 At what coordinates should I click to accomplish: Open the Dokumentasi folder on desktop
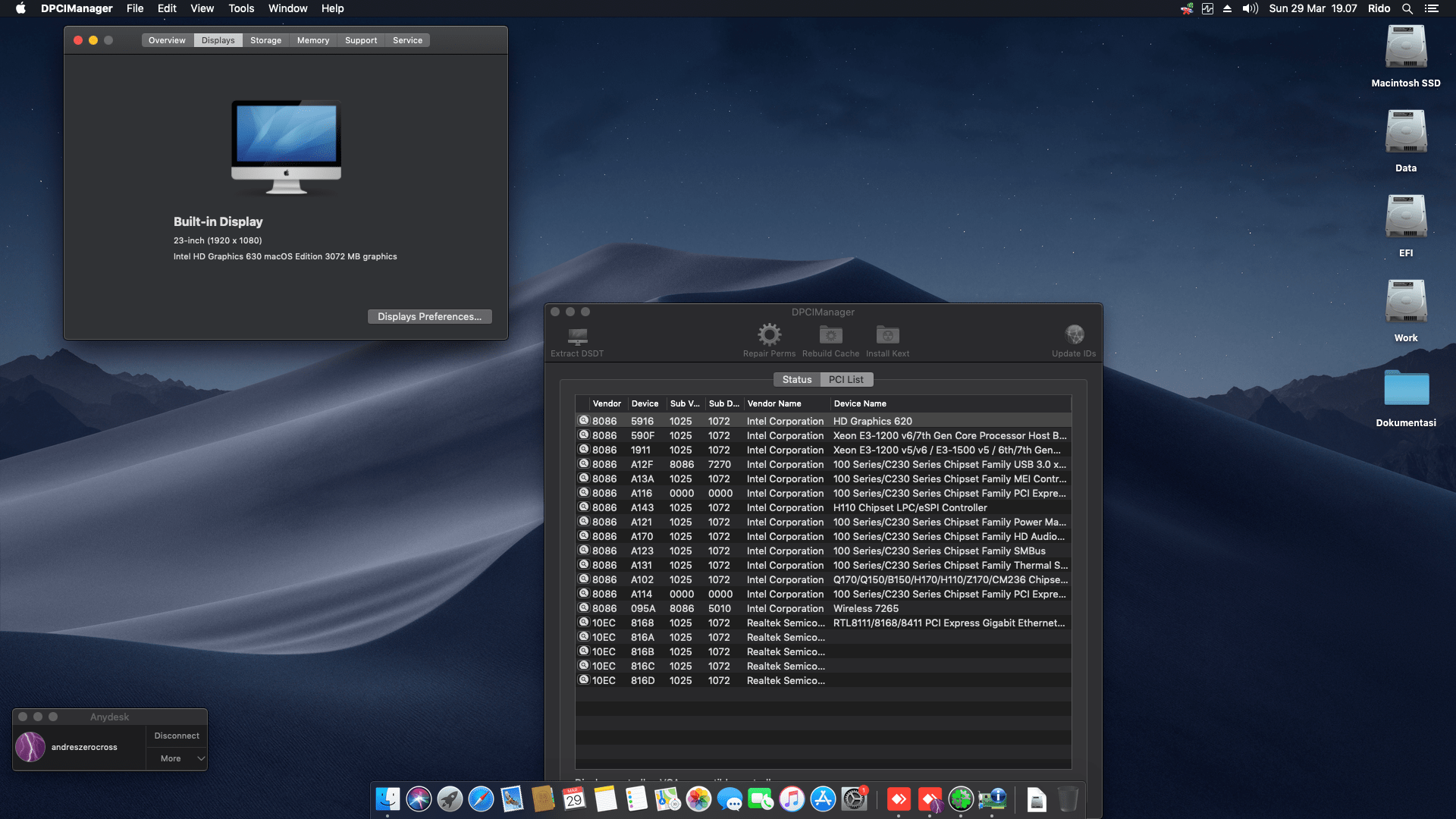1406,388
